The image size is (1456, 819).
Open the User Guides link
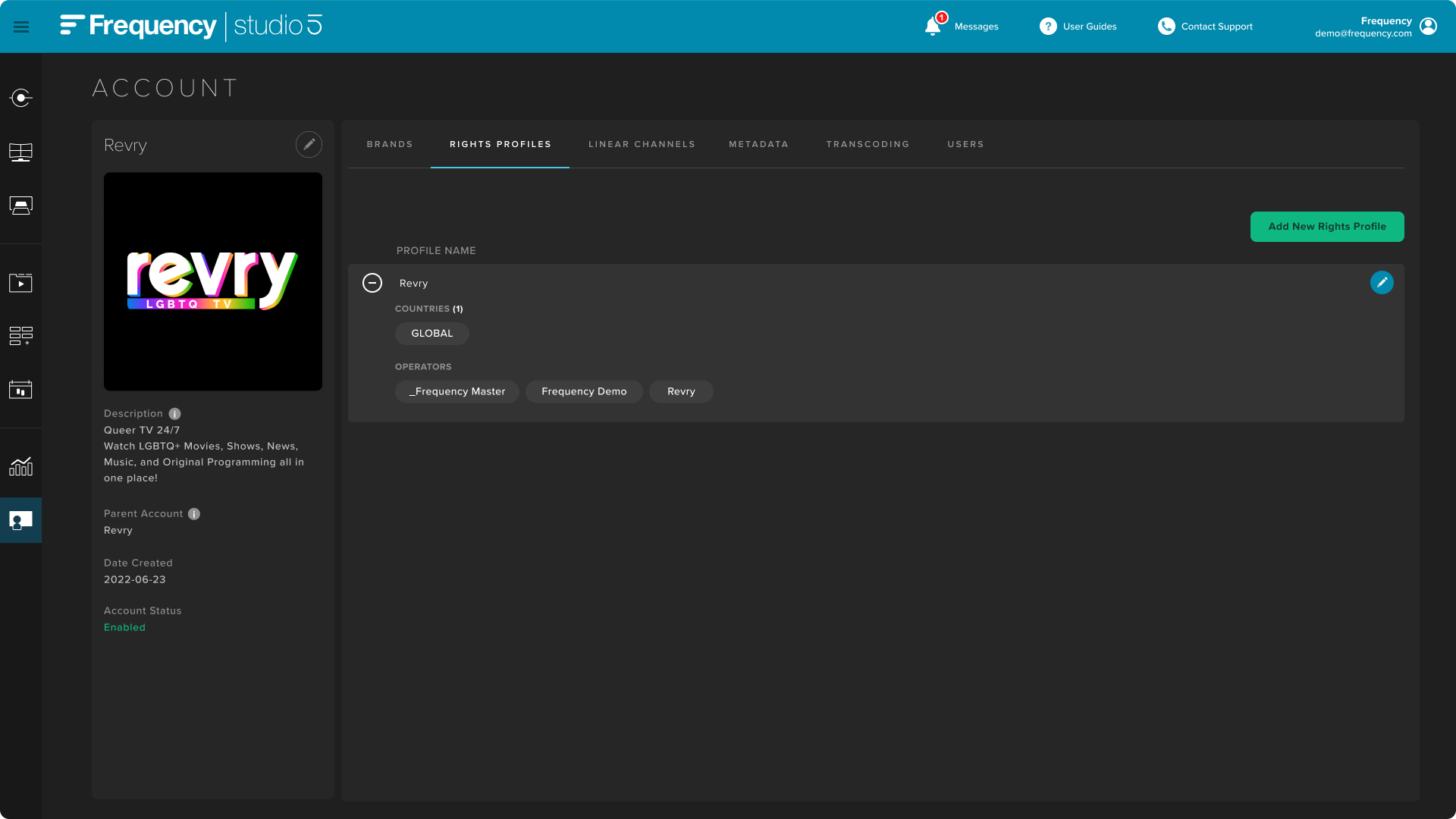click(x=1090, y=27)
